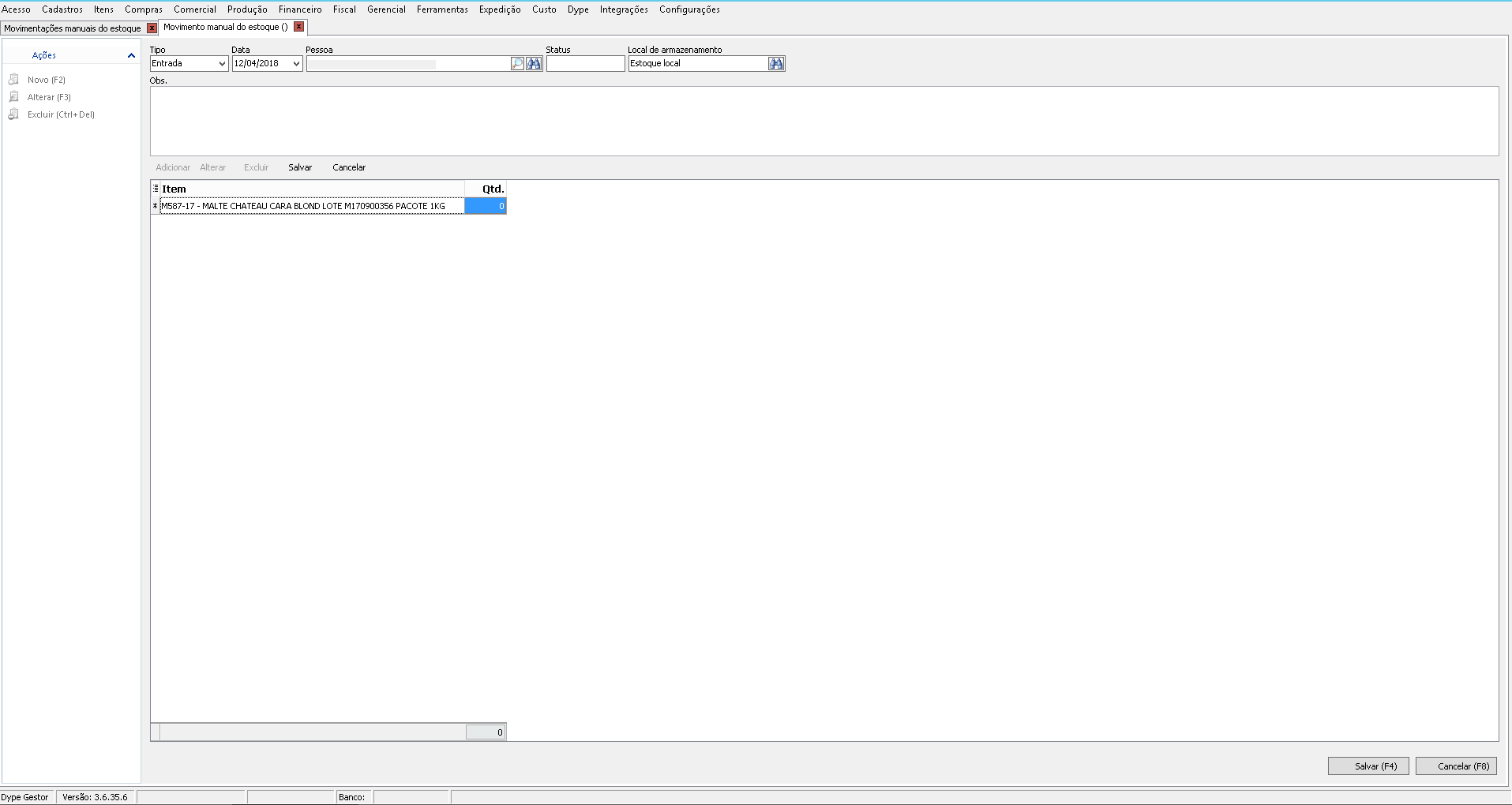Click the Dype Gestor status bar label
Image resolution: width=1512 pixels, height=805 pixels.
(x=25, y=797)
